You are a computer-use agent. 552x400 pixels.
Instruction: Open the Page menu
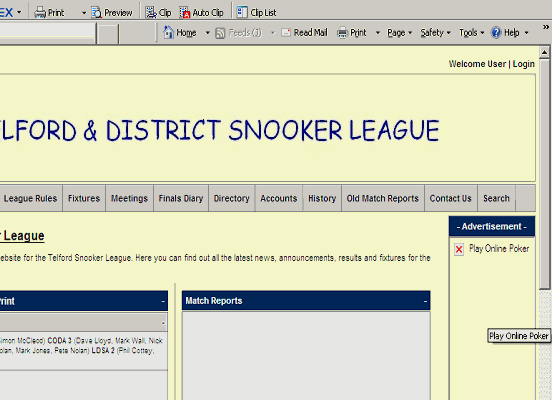click(x=399, y=33)
